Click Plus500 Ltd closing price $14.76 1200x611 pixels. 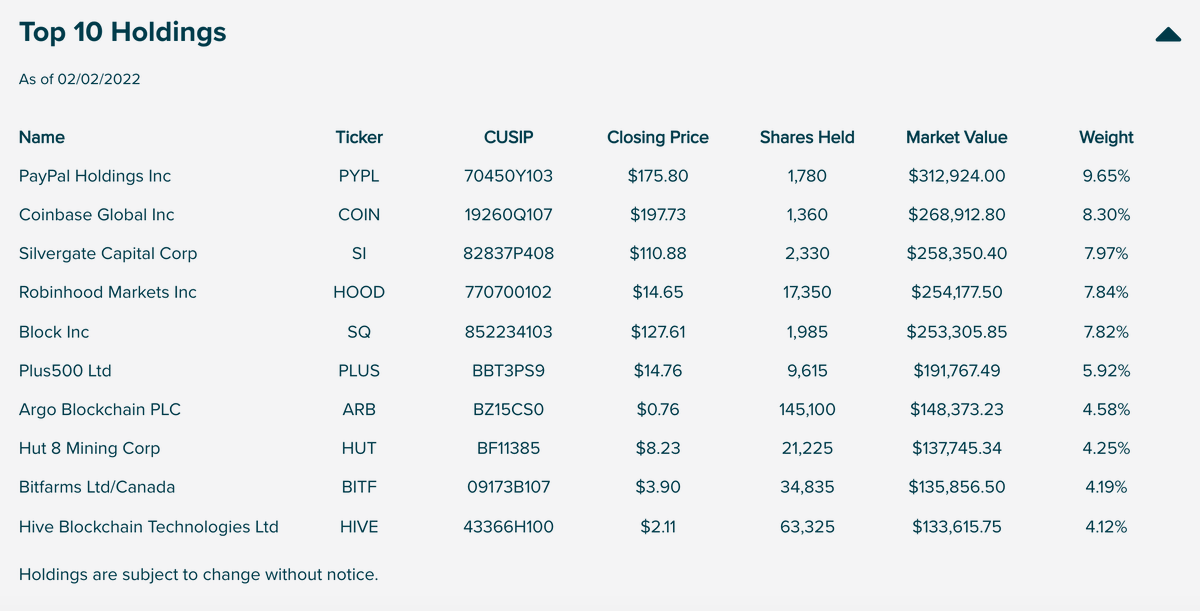pos(658,371)
